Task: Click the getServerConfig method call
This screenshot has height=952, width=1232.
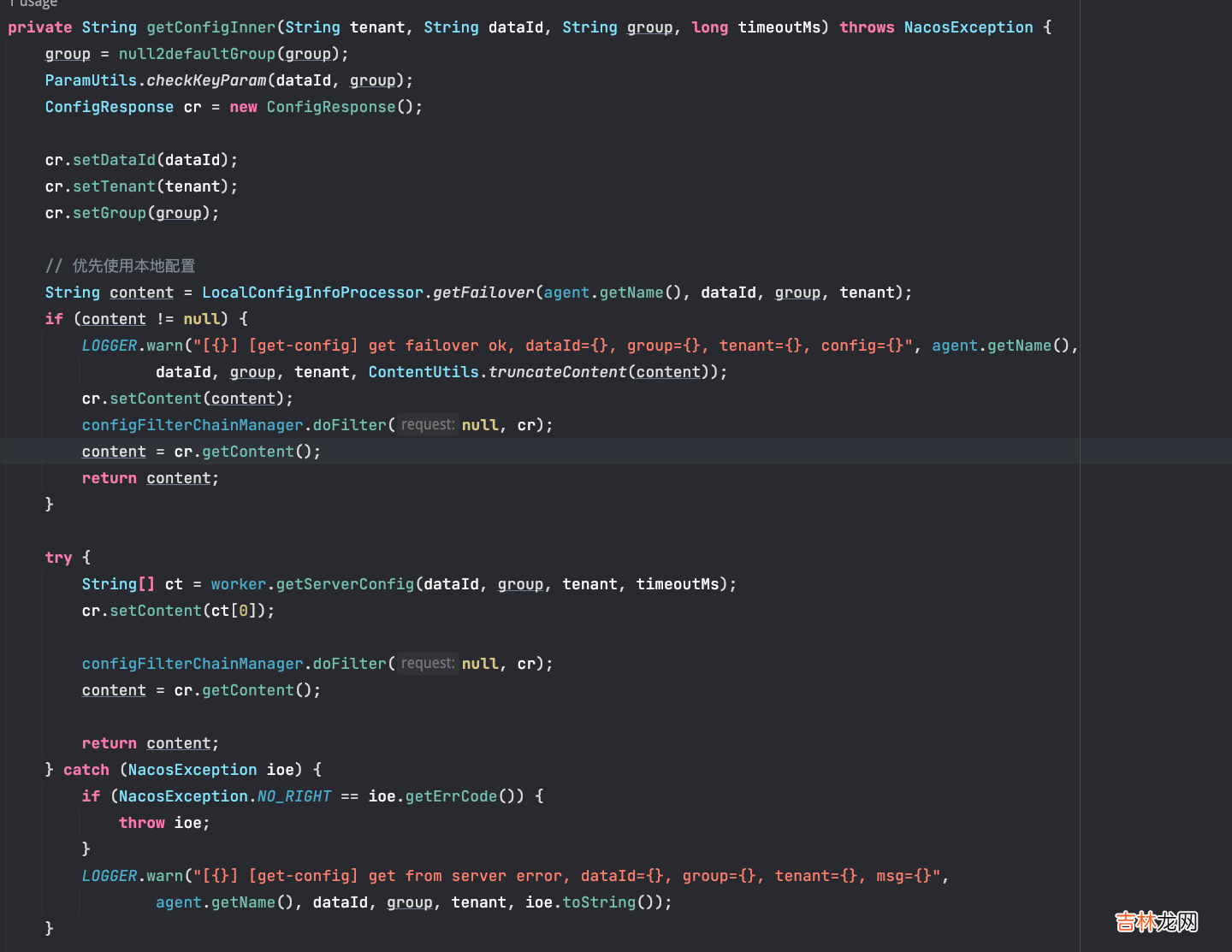Action: 345,584
